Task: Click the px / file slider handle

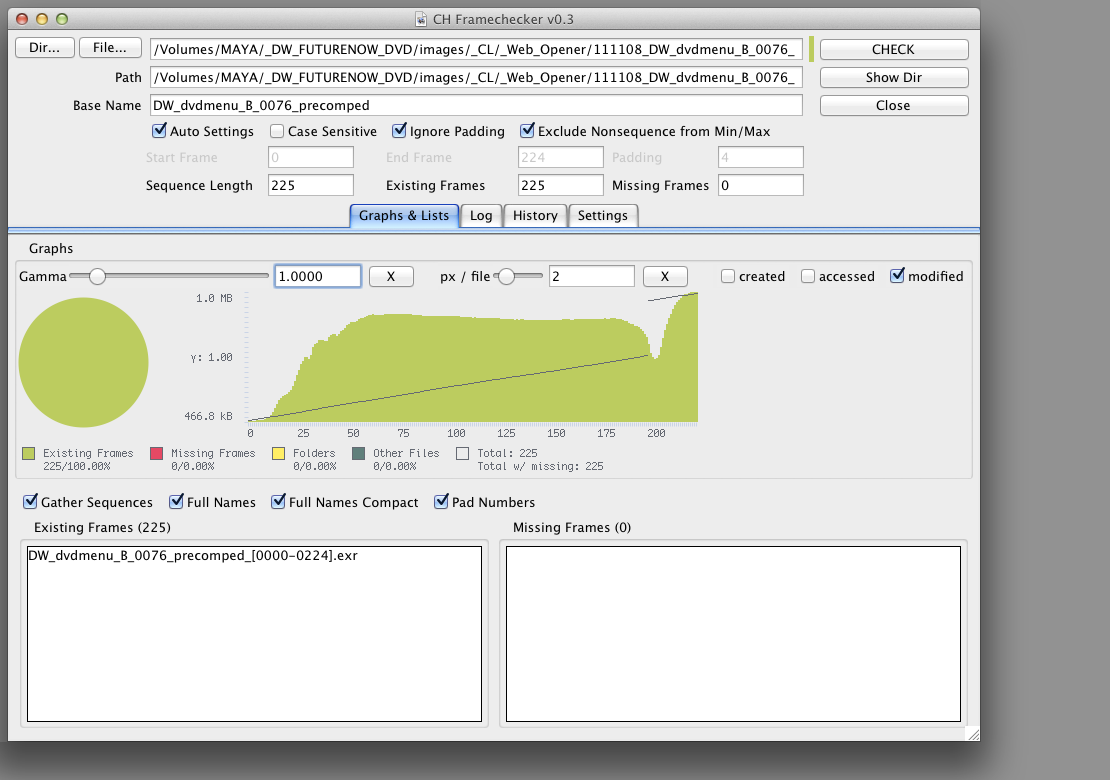Action: click(506, 276)
